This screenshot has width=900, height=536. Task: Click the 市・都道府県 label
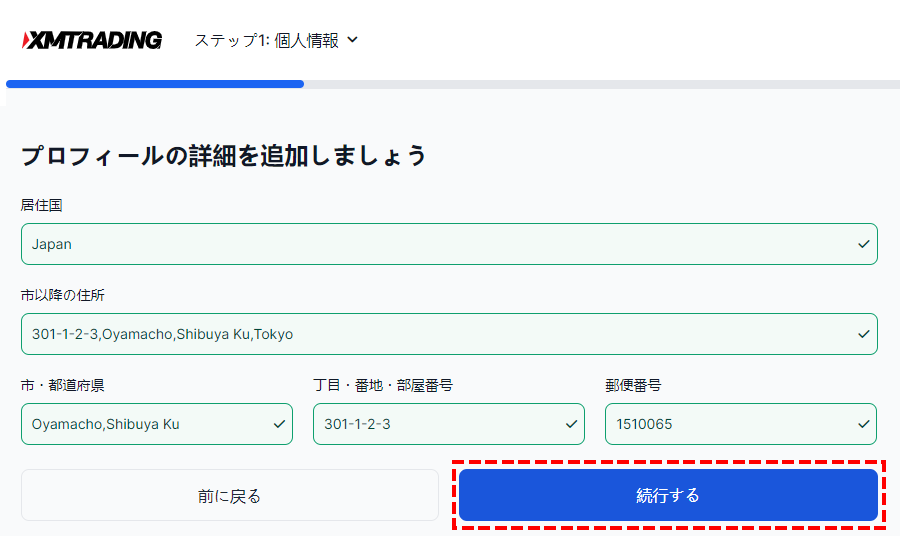(x=63, y=385)
